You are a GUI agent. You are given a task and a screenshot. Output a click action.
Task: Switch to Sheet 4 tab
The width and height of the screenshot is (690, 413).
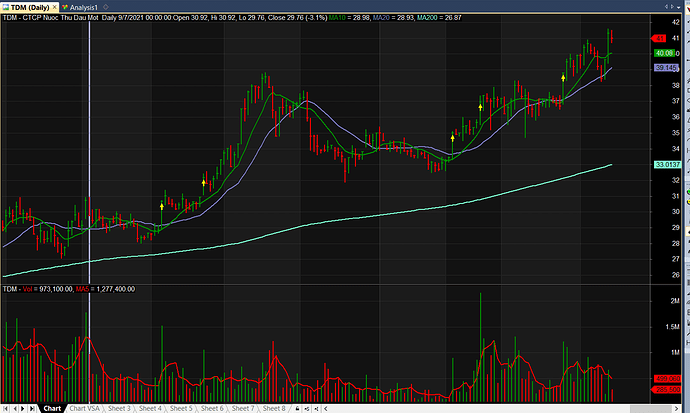pos(150,408)
